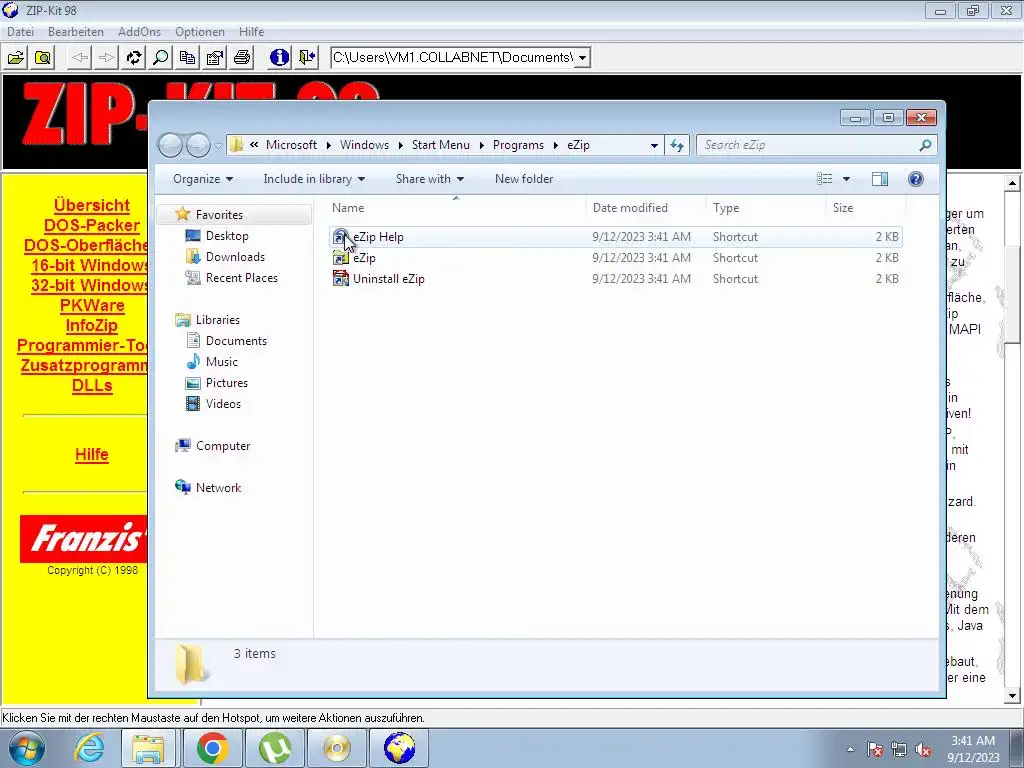Click the change view icon
The image size is (1024, 768).
pos(825,179)
